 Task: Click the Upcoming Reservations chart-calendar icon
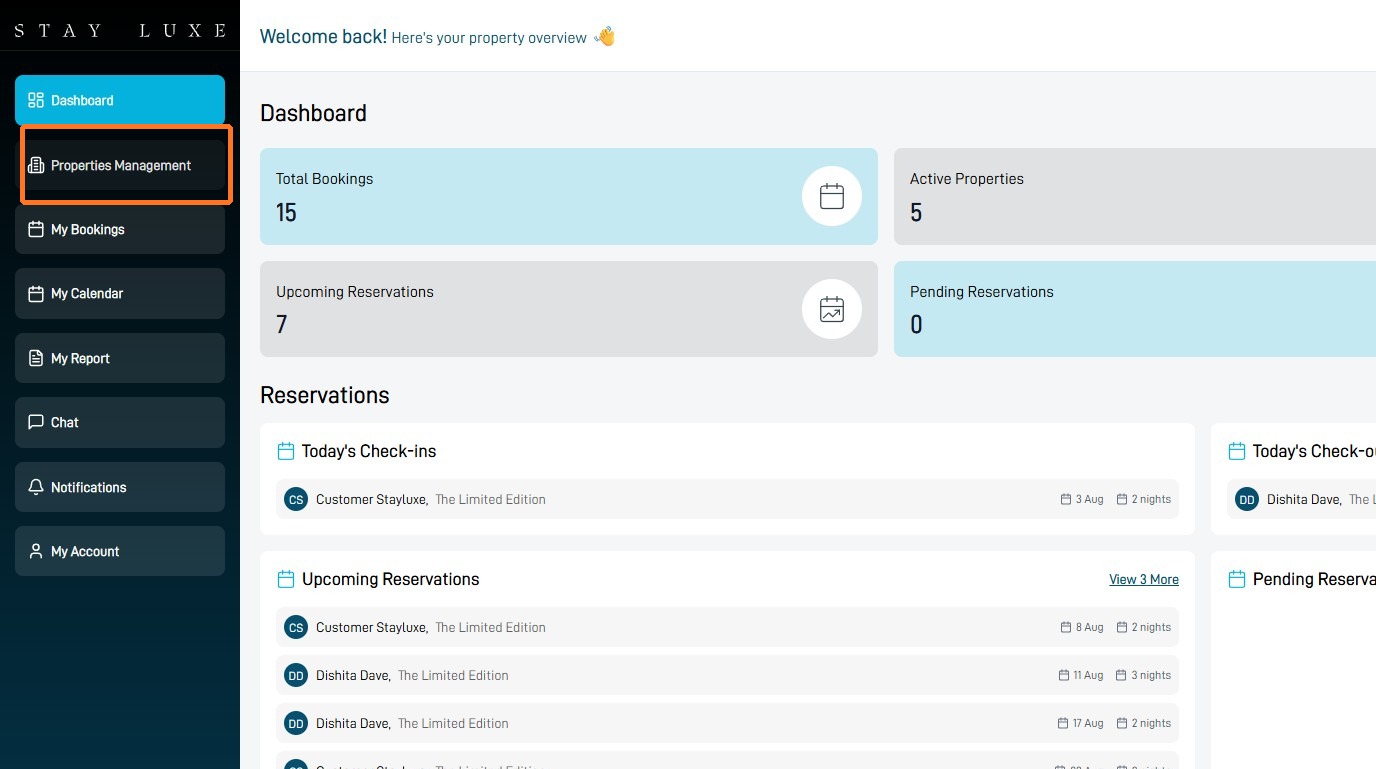click(x=832, y=309)
